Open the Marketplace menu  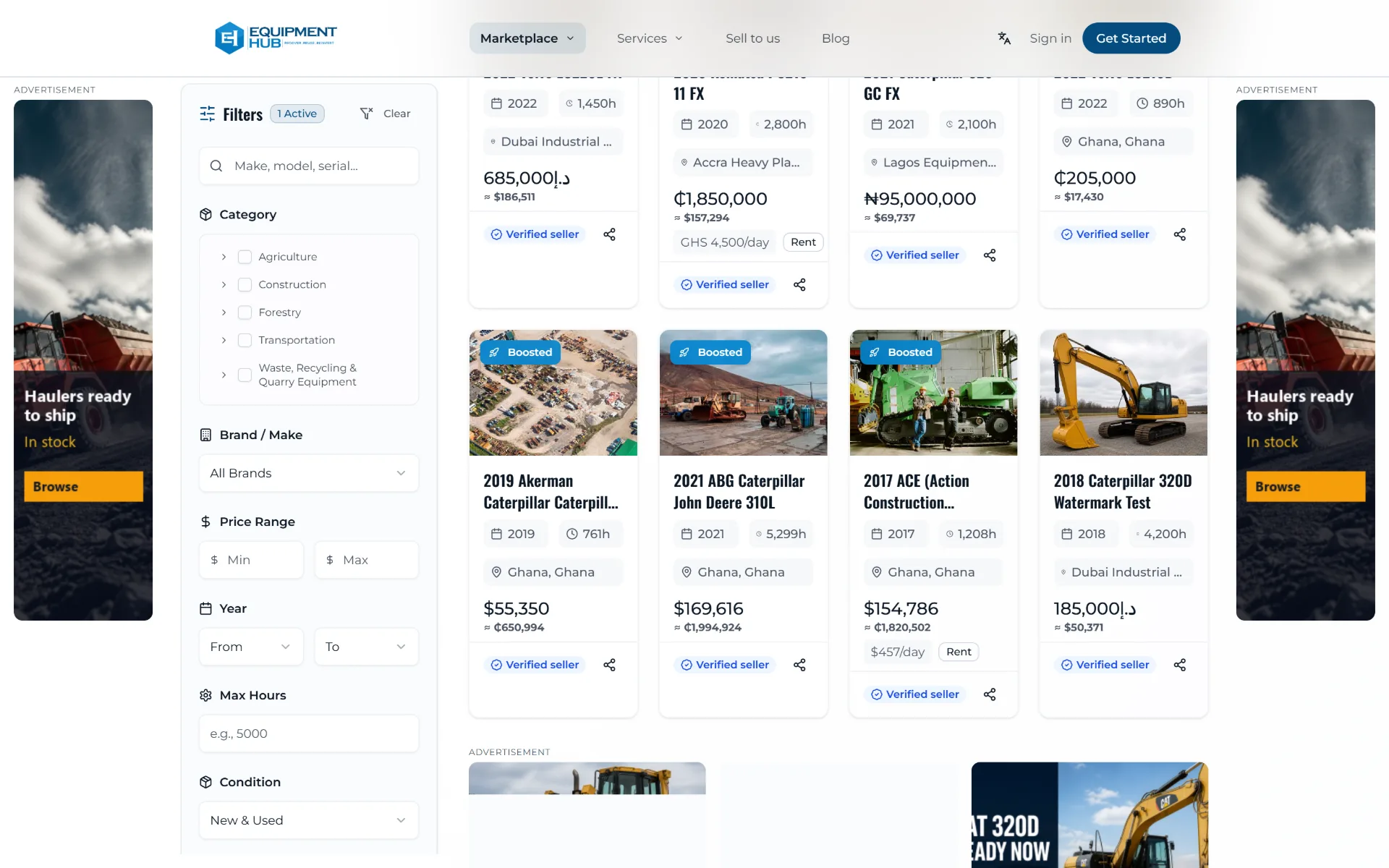click(527, 38)
